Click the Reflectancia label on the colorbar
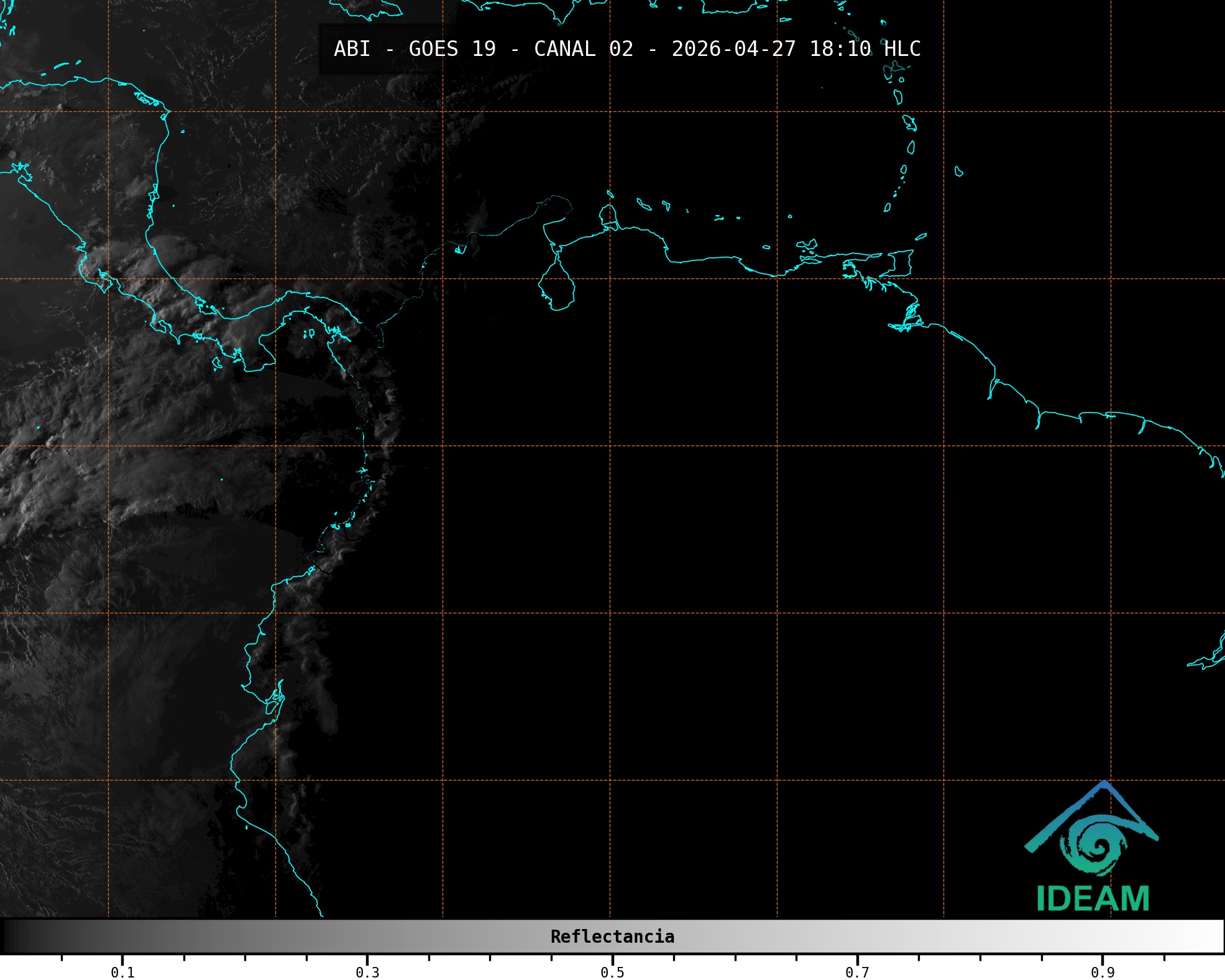 coord(612,936)
